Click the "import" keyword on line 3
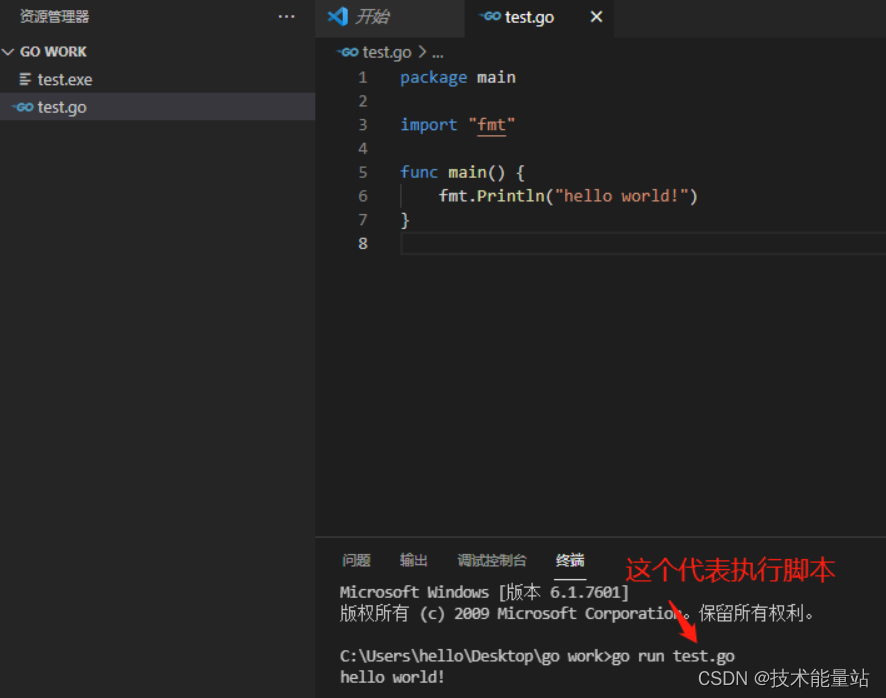This screenshot has height=698, width=886. pos(428,125)
